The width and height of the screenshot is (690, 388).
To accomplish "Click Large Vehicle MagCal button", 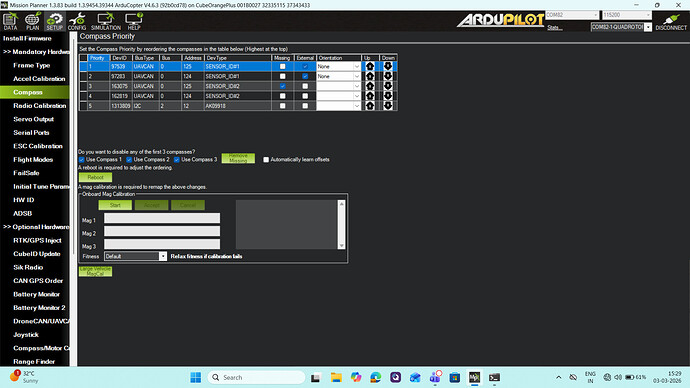I will coord(95,271).
